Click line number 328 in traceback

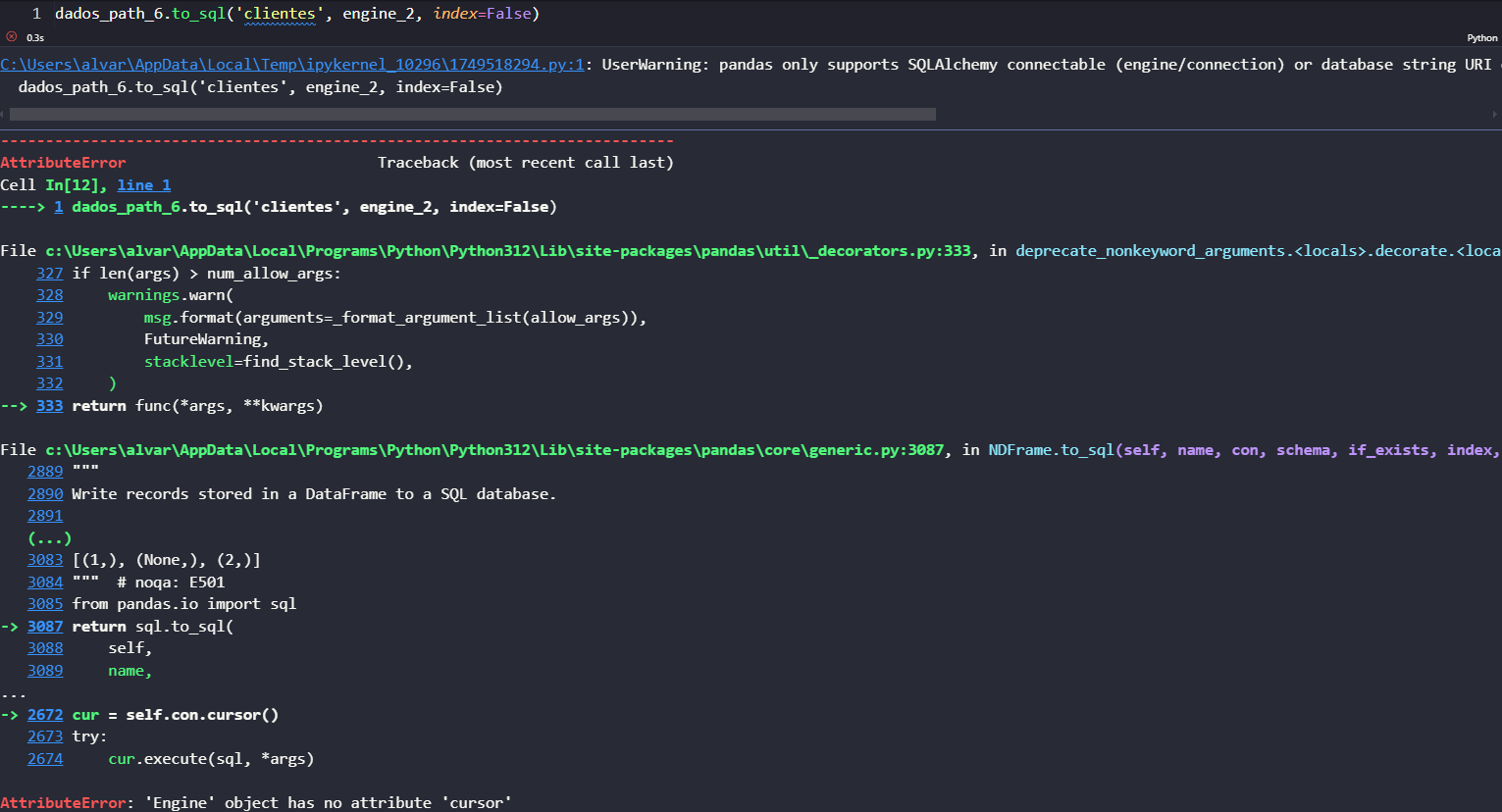click(x=49, y=295)
